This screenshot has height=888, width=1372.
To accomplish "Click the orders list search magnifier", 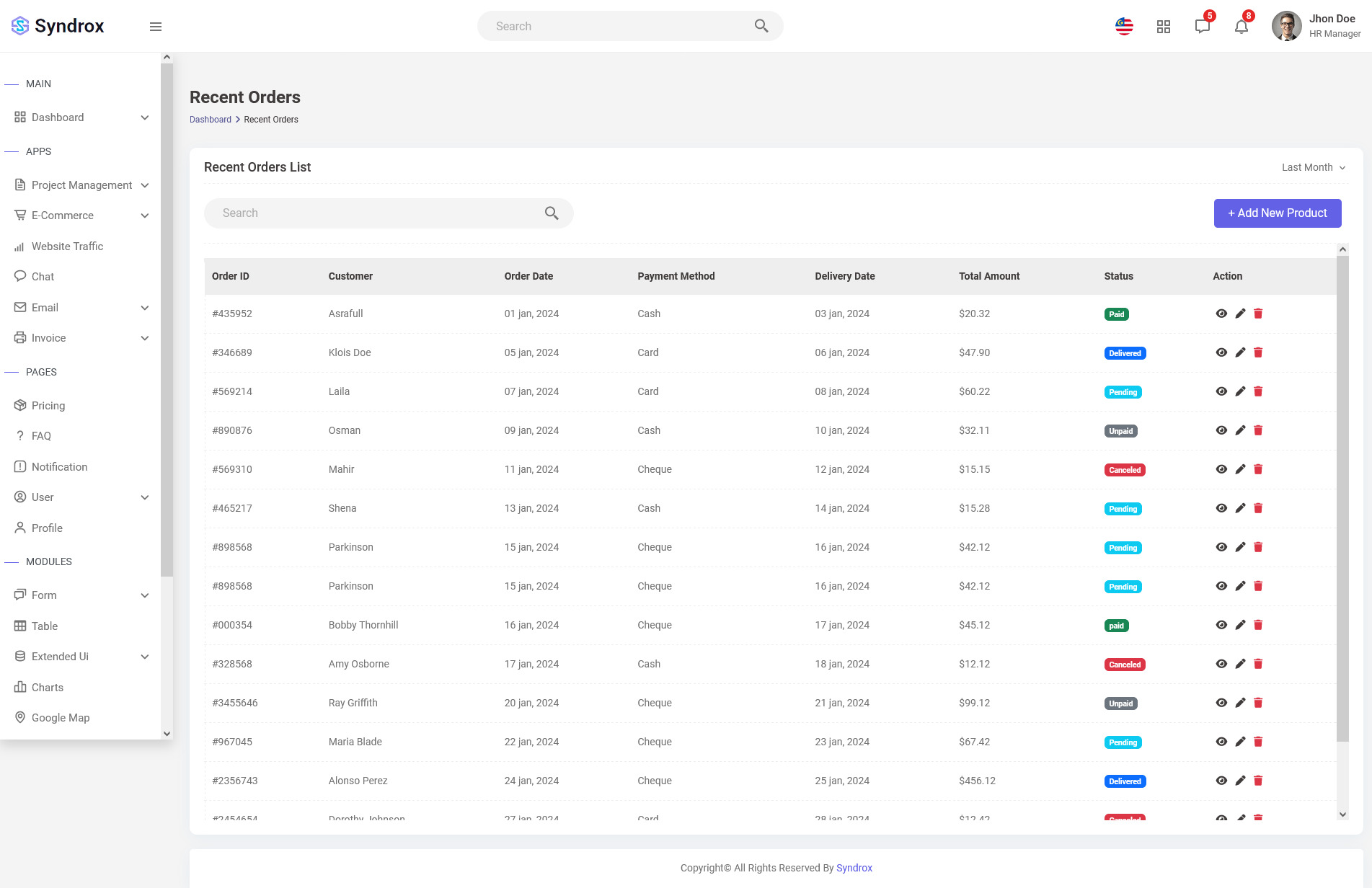I will (x=552, y=213).
